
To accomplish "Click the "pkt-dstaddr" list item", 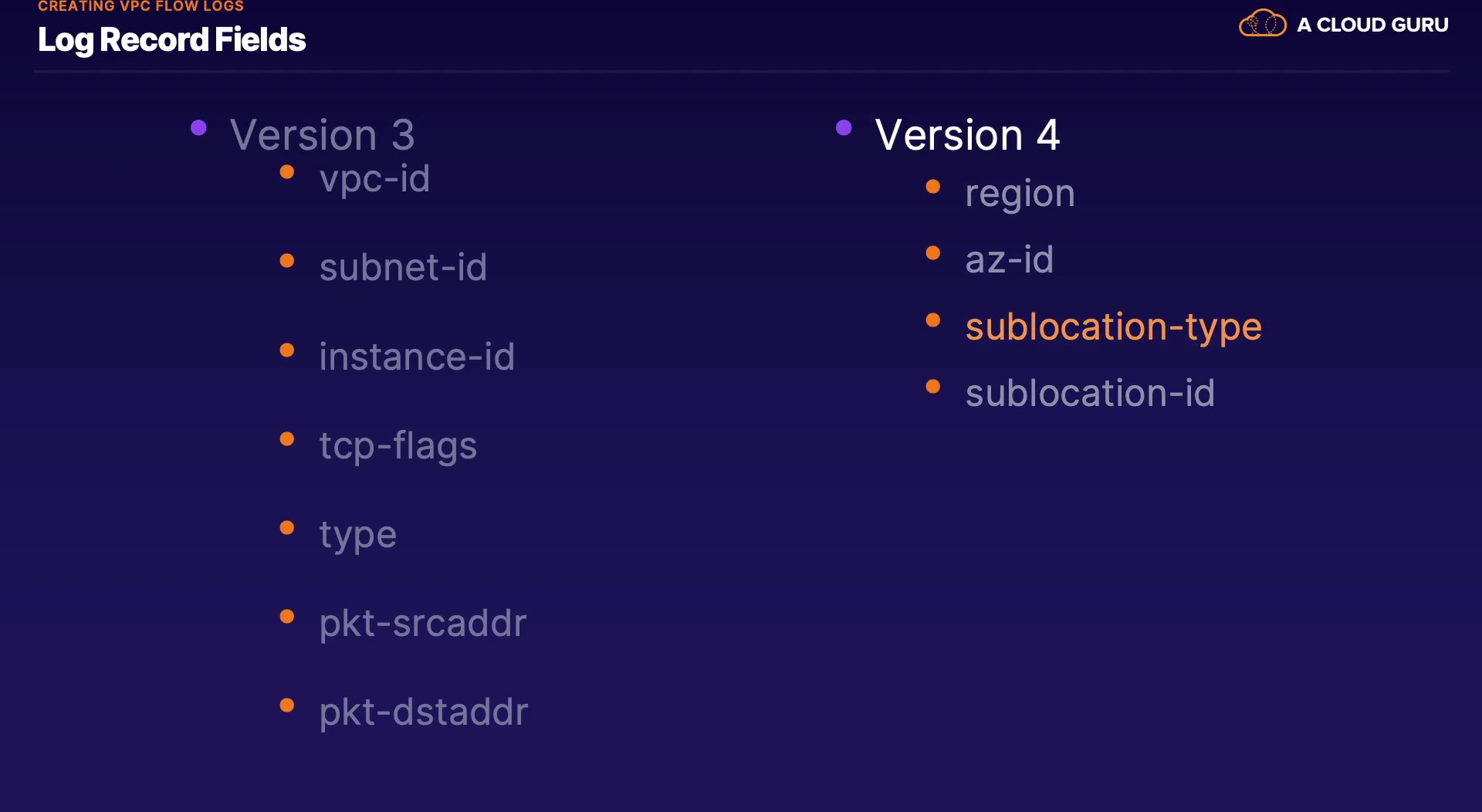I will [424, 712].
